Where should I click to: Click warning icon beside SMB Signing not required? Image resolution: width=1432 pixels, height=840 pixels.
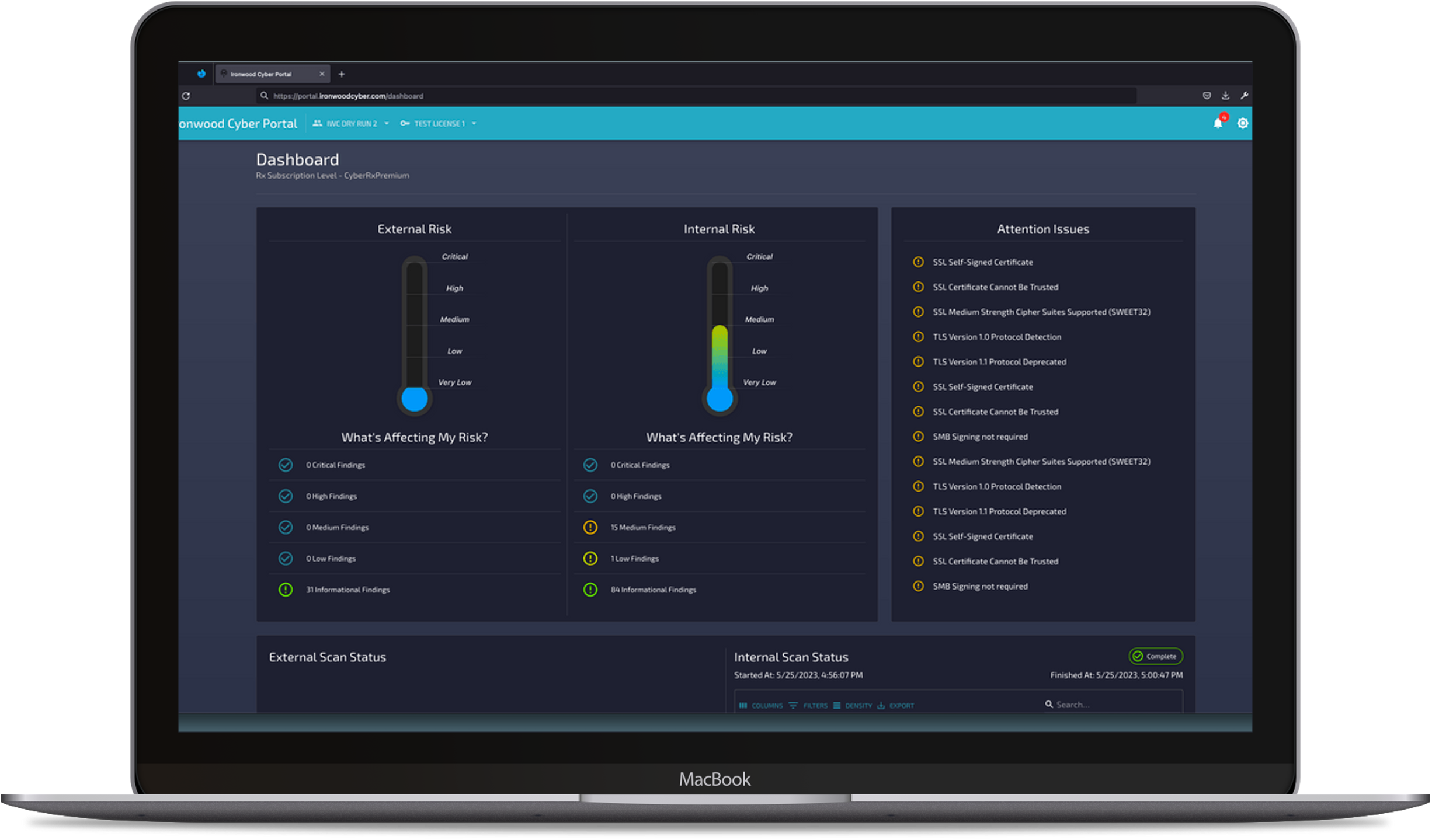[x=918, y=436]
